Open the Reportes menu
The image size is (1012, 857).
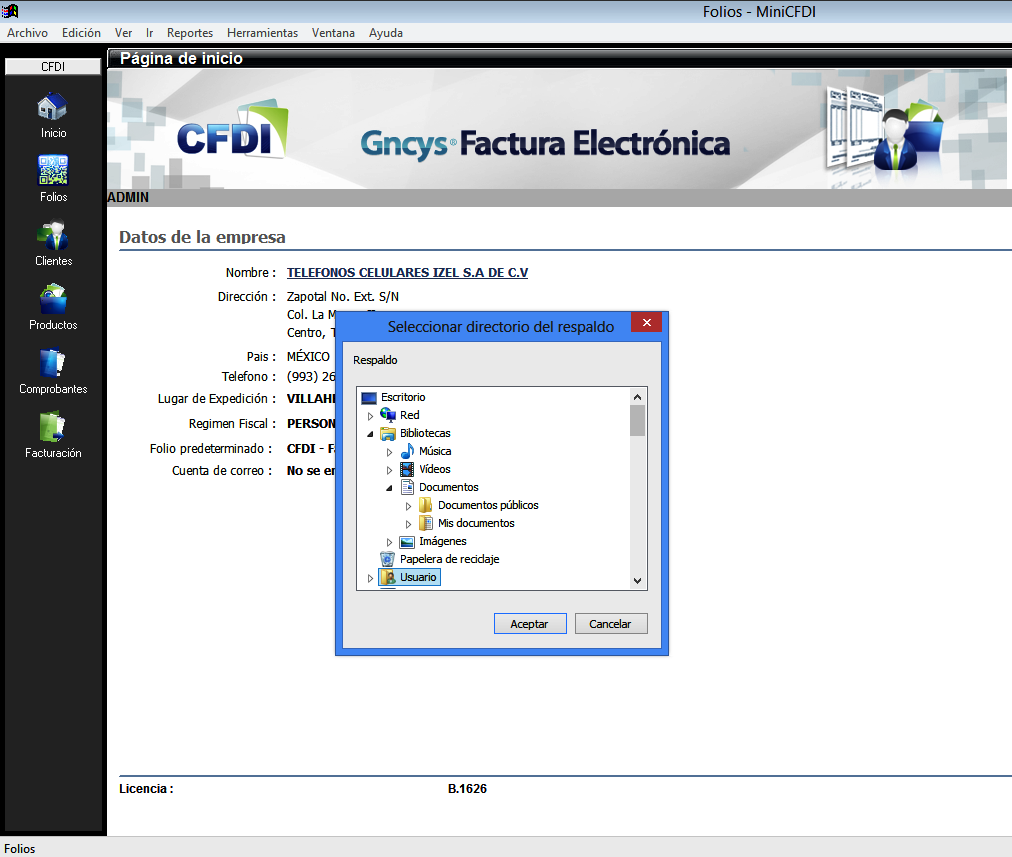[190, 33]
